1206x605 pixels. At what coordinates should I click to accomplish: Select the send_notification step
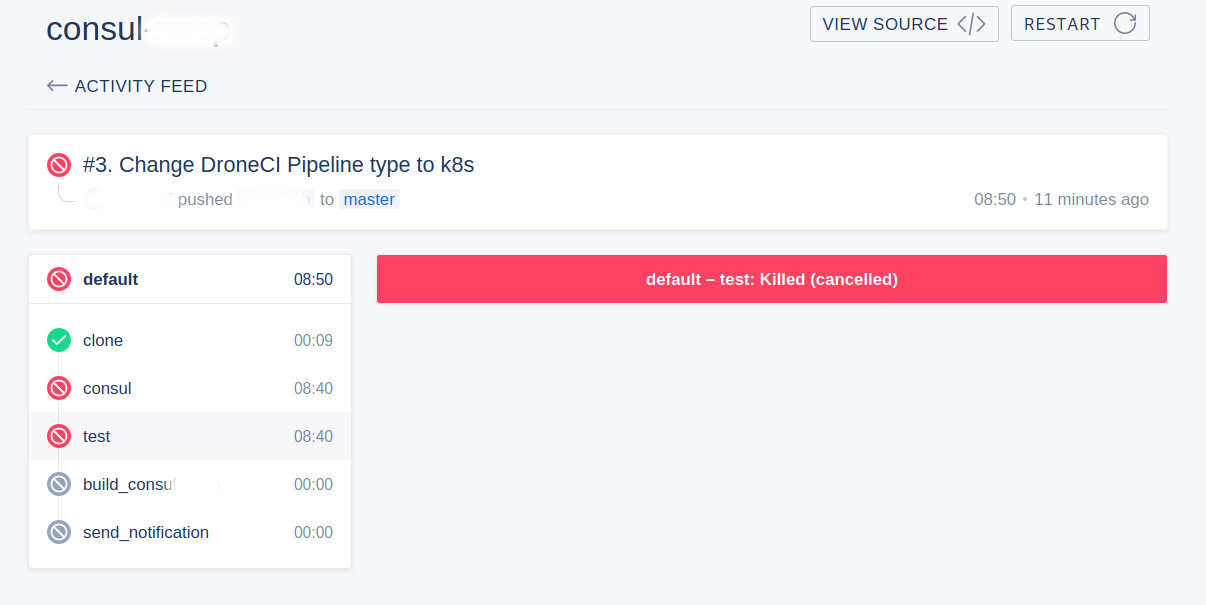point(190,532)
